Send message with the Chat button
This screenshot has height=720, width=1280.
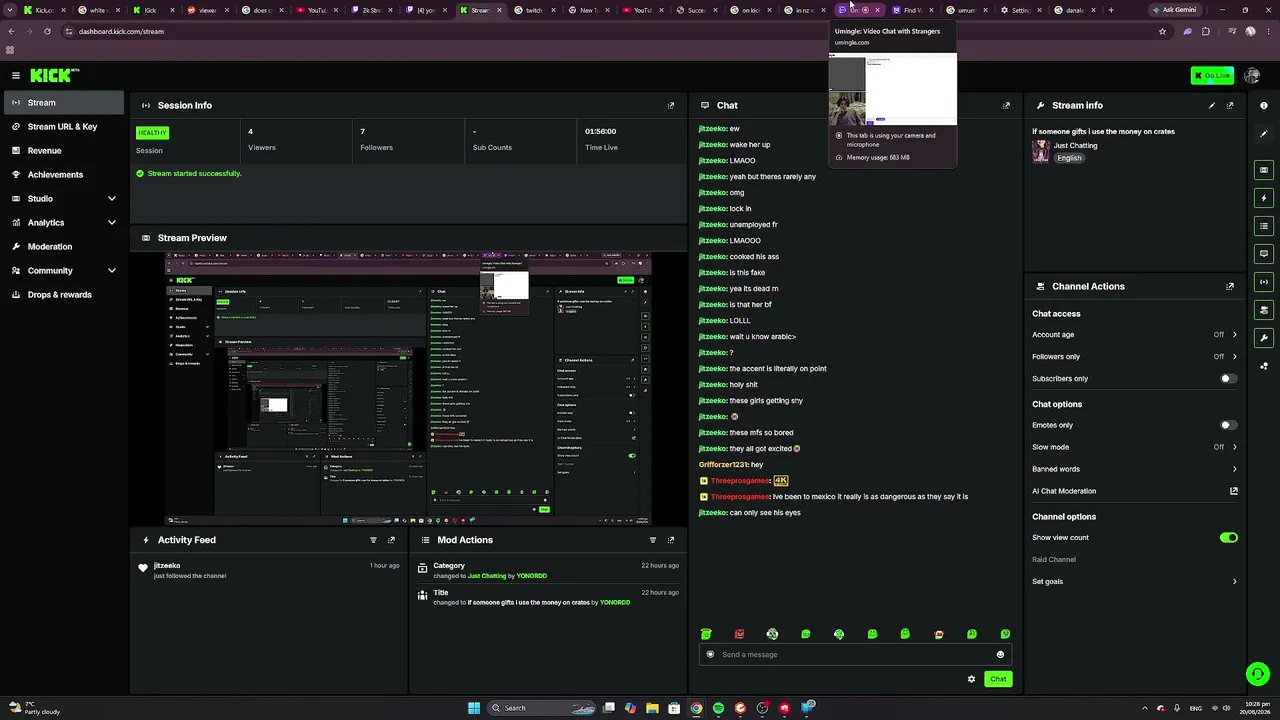pos(998,679)
